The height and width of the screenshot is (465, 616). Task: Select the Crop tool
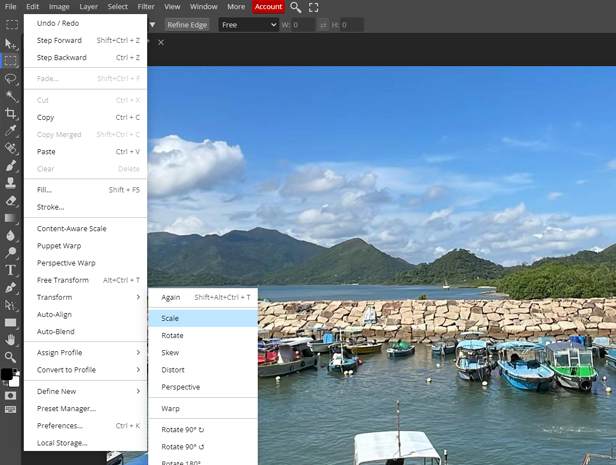coord(10,113)
